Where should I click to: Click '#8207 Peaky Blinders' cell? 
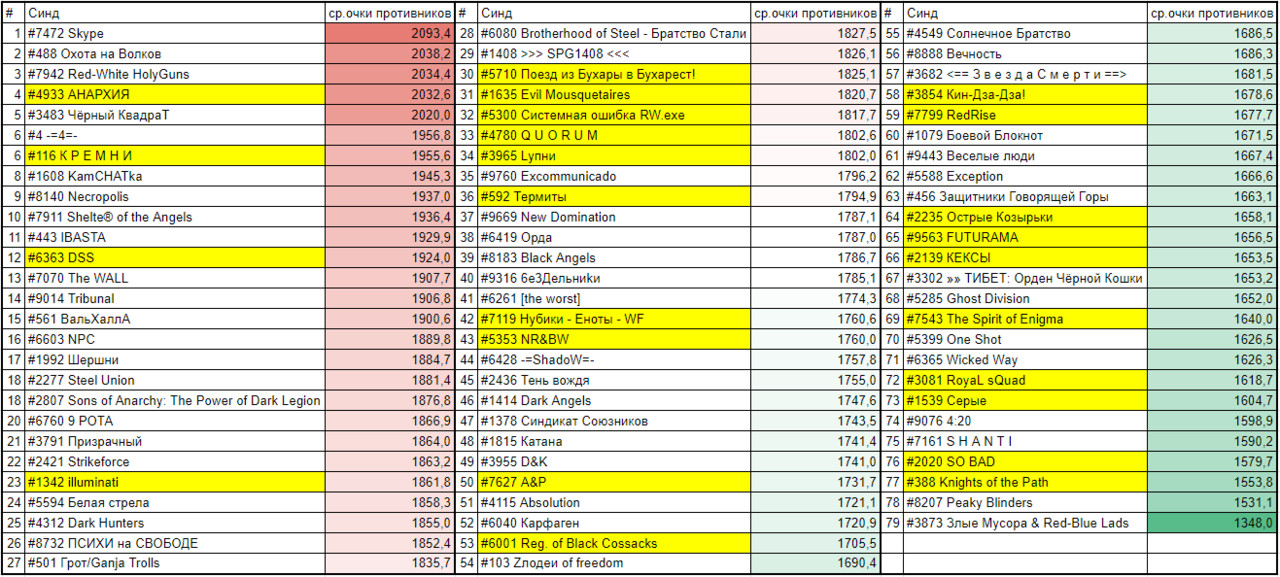click(1025, 502)
